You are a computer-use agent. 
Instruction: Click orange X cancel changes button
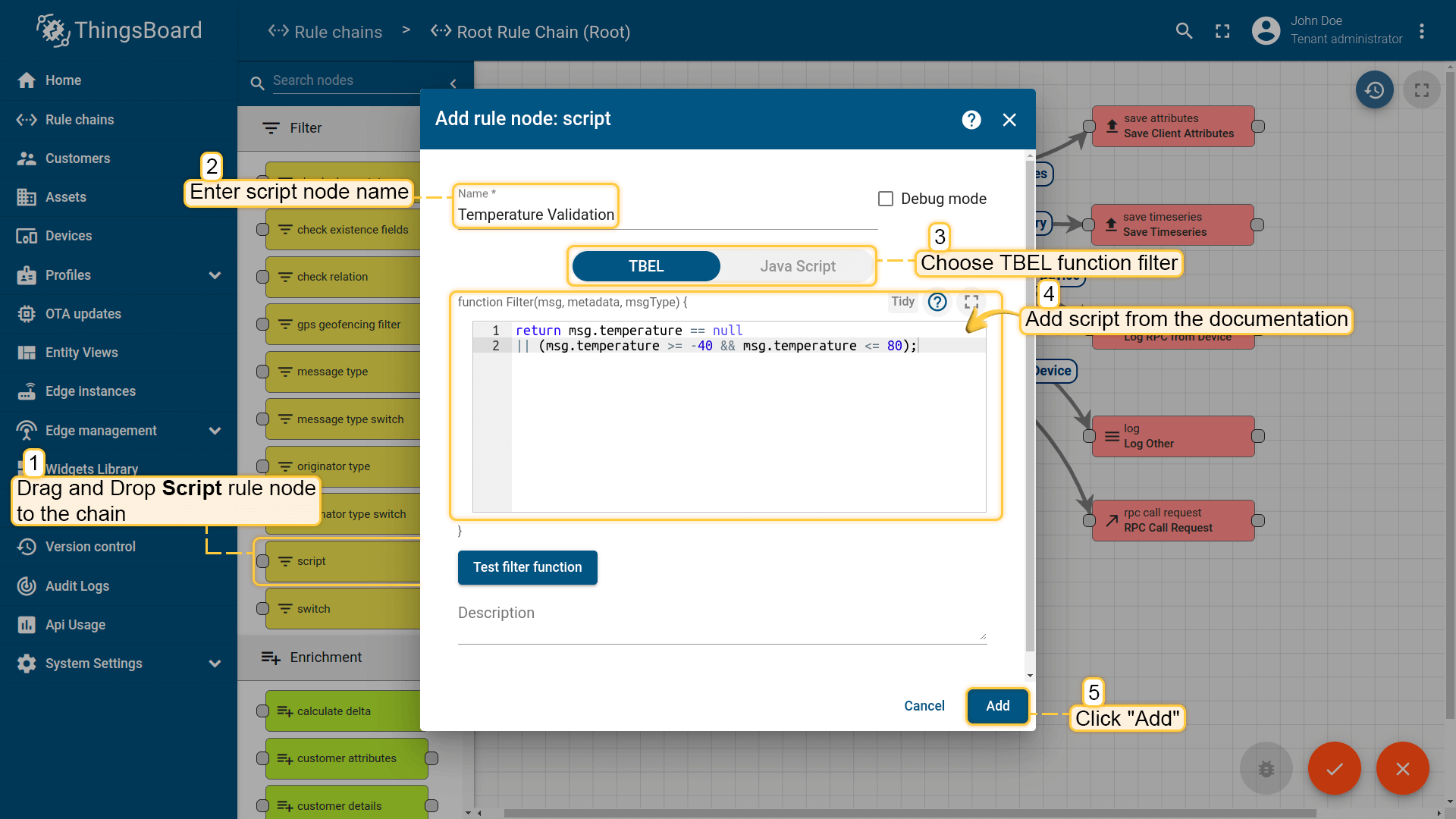tap(1402, 768)
